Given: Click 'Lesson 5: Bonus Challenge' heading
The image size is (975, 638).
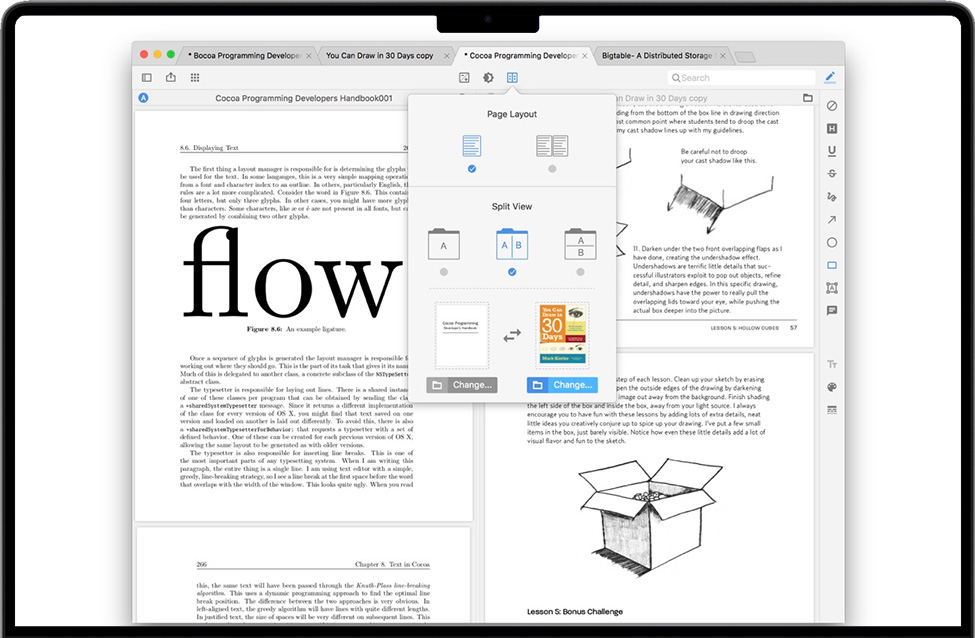Looking at the screenshot, I should pyautogui.click(x=575, y=612).
